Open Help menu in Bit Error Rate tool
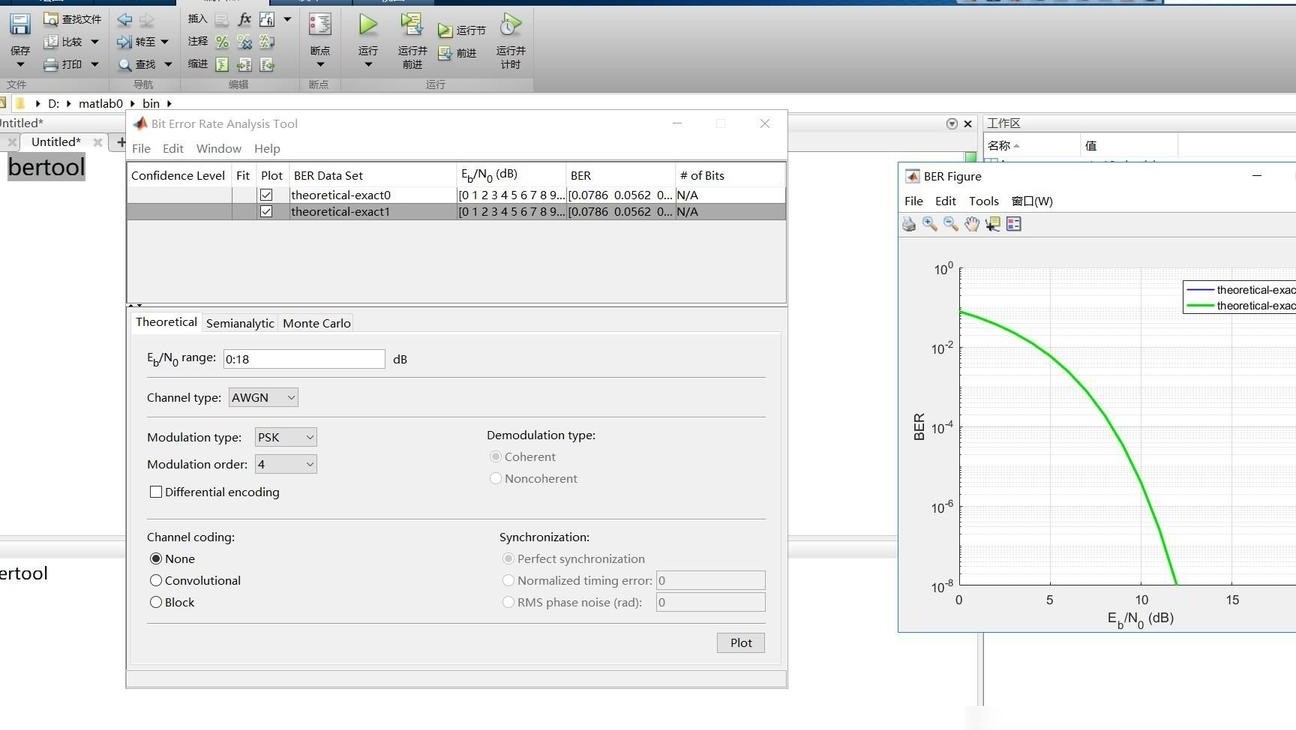This screenshot has width=1296, height=730. click(267, 149)
